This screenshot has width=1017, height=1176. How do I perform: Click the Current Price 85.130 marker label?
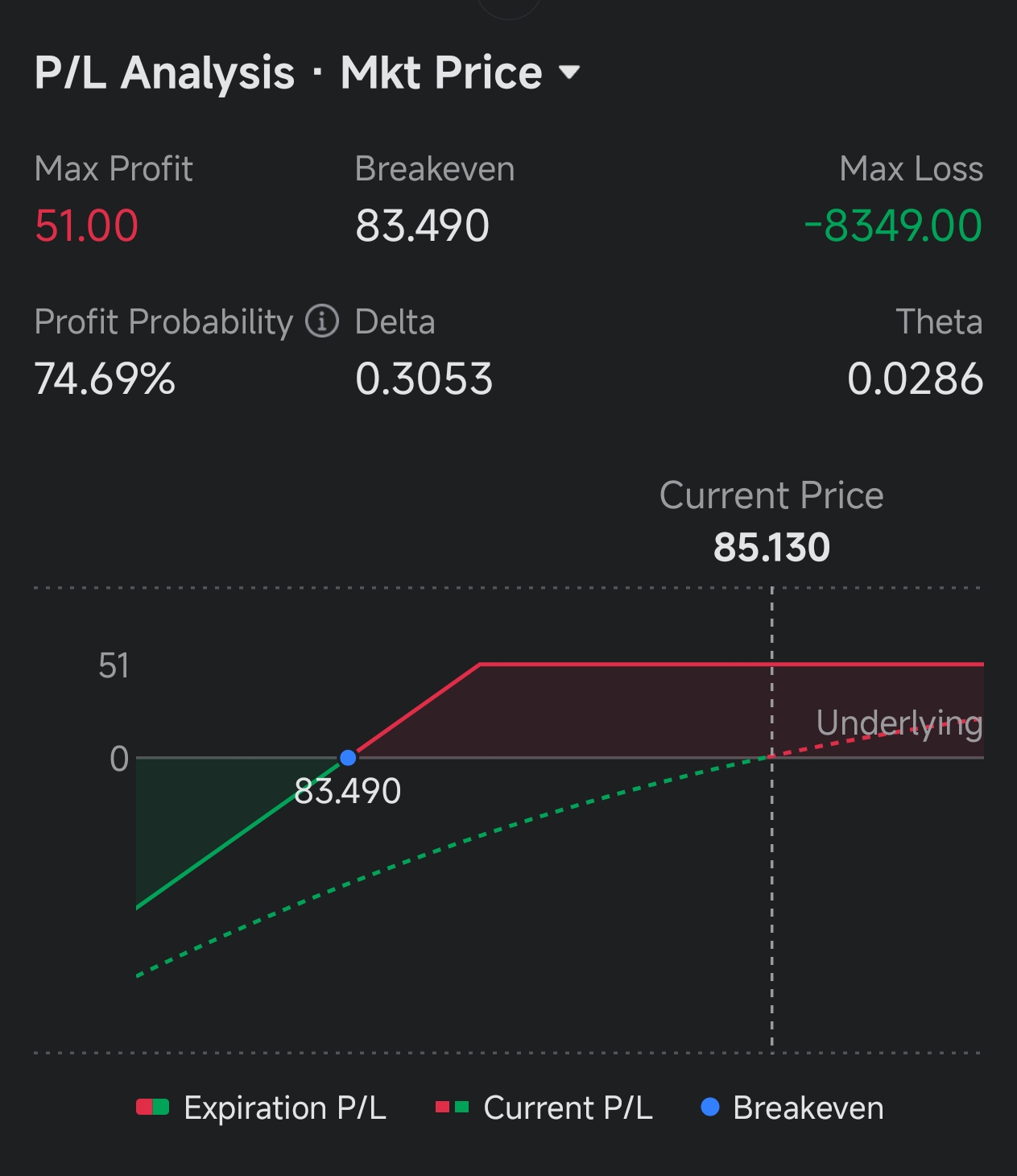click(771, 547)
